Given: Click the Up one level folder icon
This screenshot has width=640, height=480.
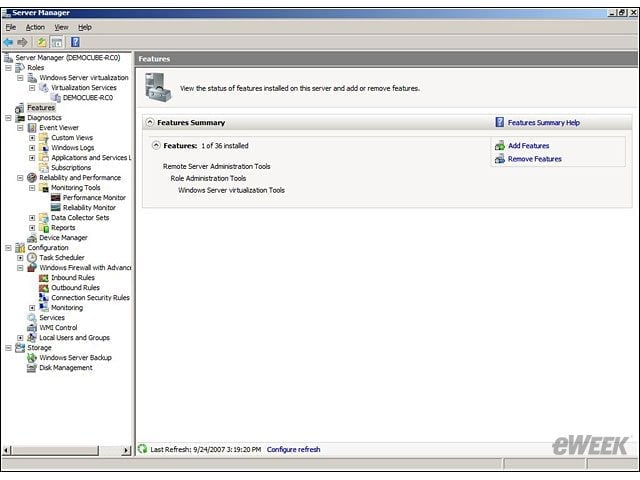Looking at the screenshot, I should point(41,42).
